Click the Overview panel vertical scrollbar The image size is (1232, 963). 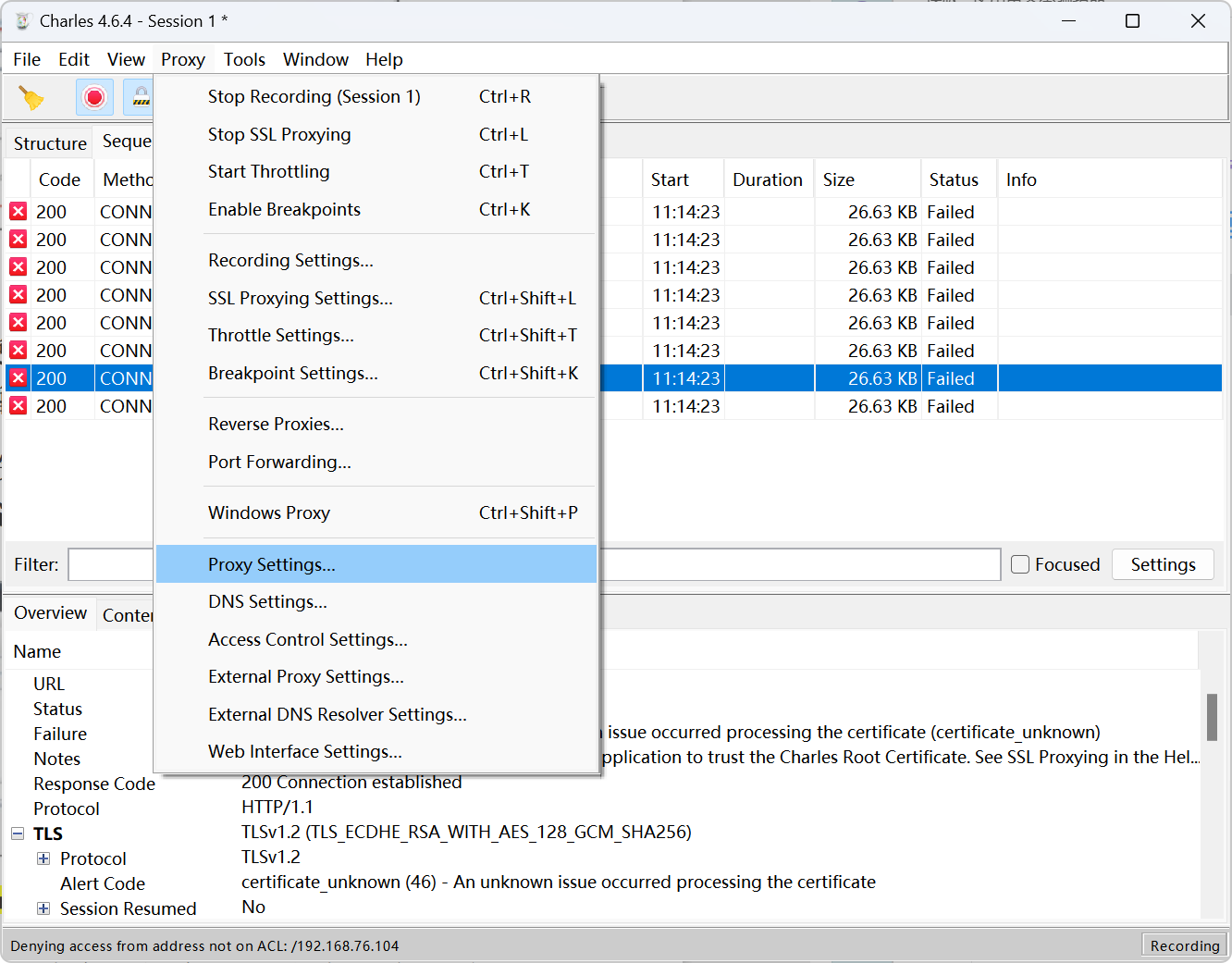coord(1211,718)
